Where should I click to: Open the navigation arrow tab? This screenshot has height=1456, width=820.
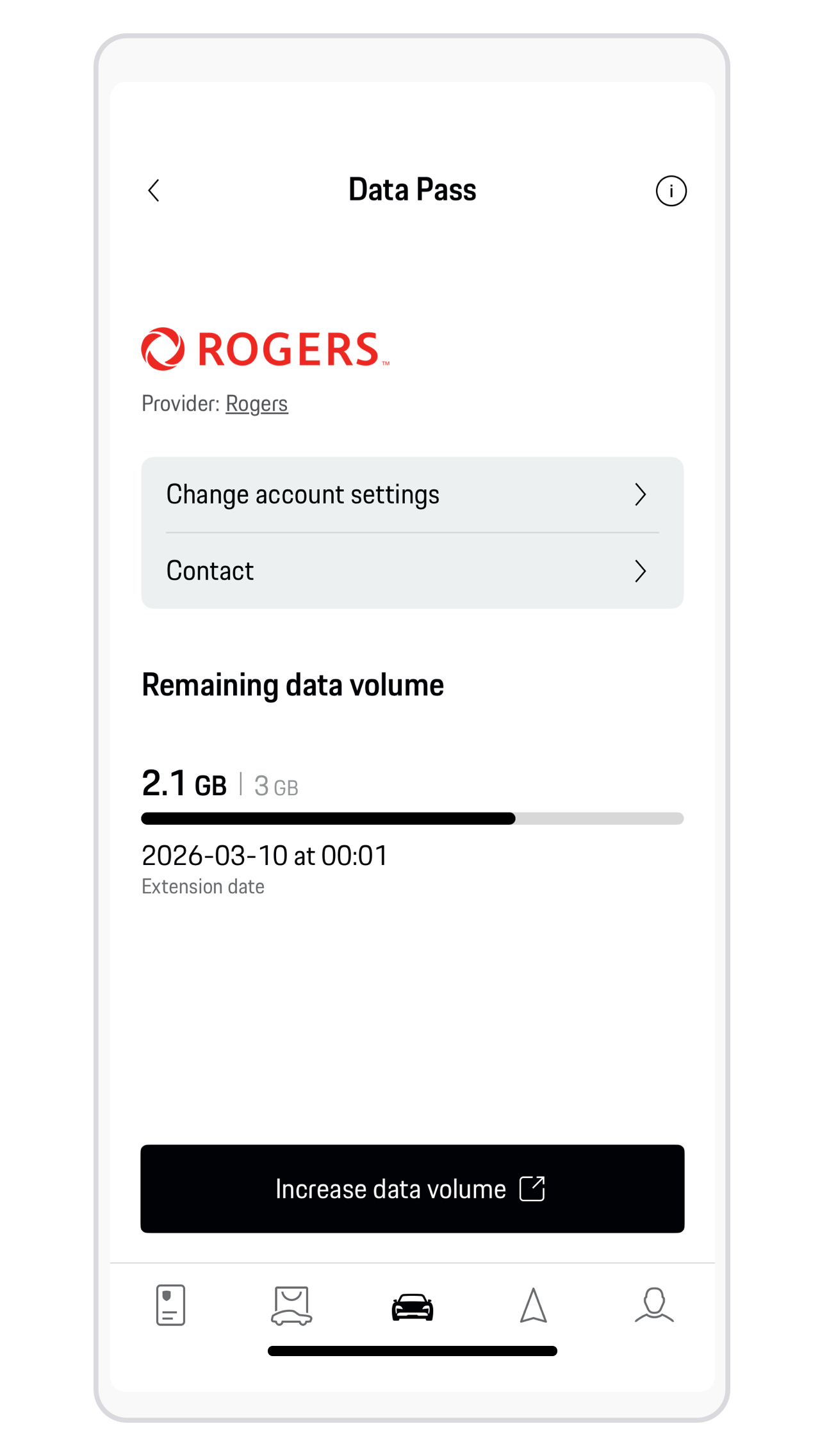(x=533, y=1306)
